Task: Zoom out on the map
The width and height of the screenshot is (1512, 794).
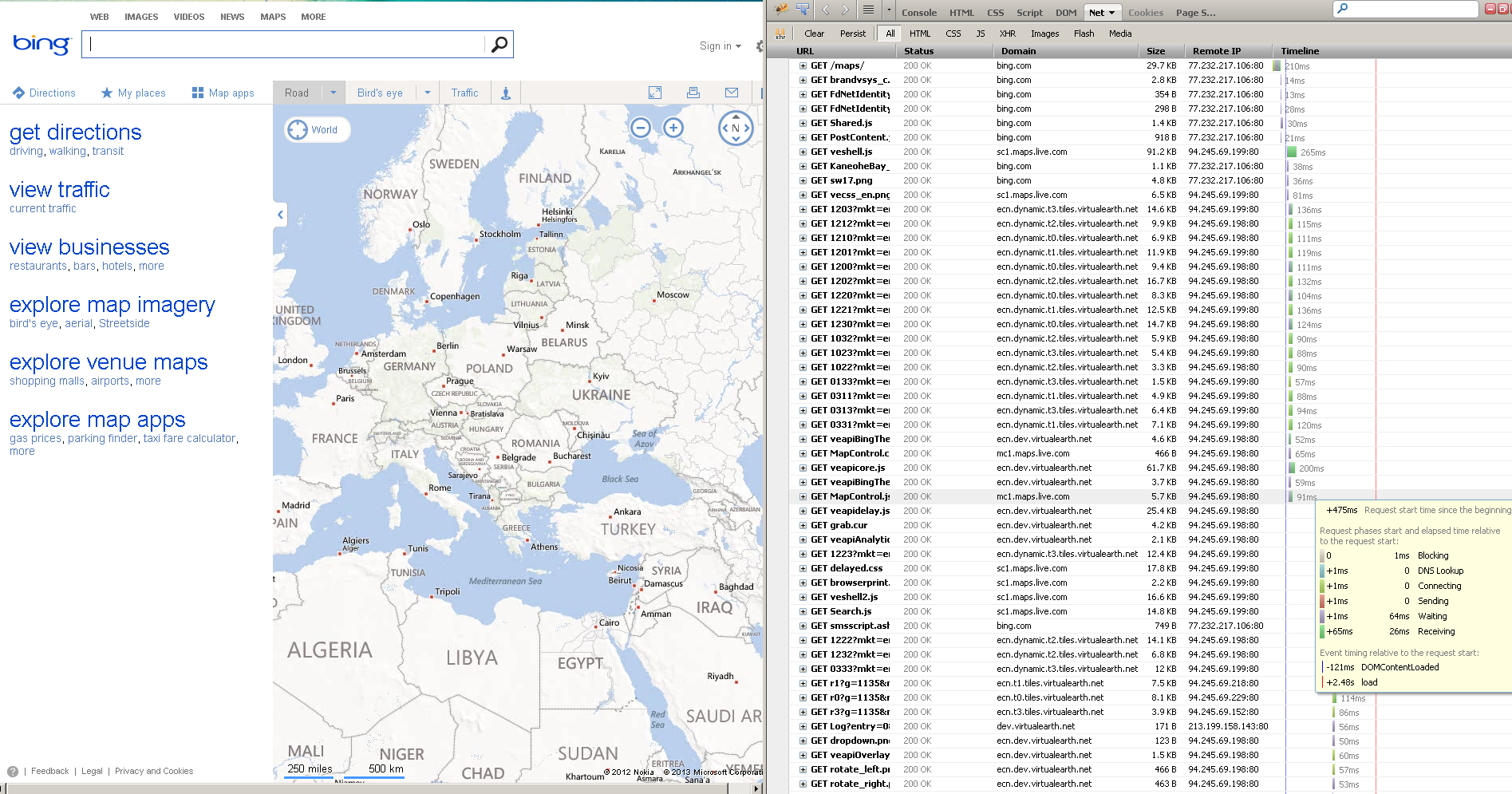Action: (640, 128)
